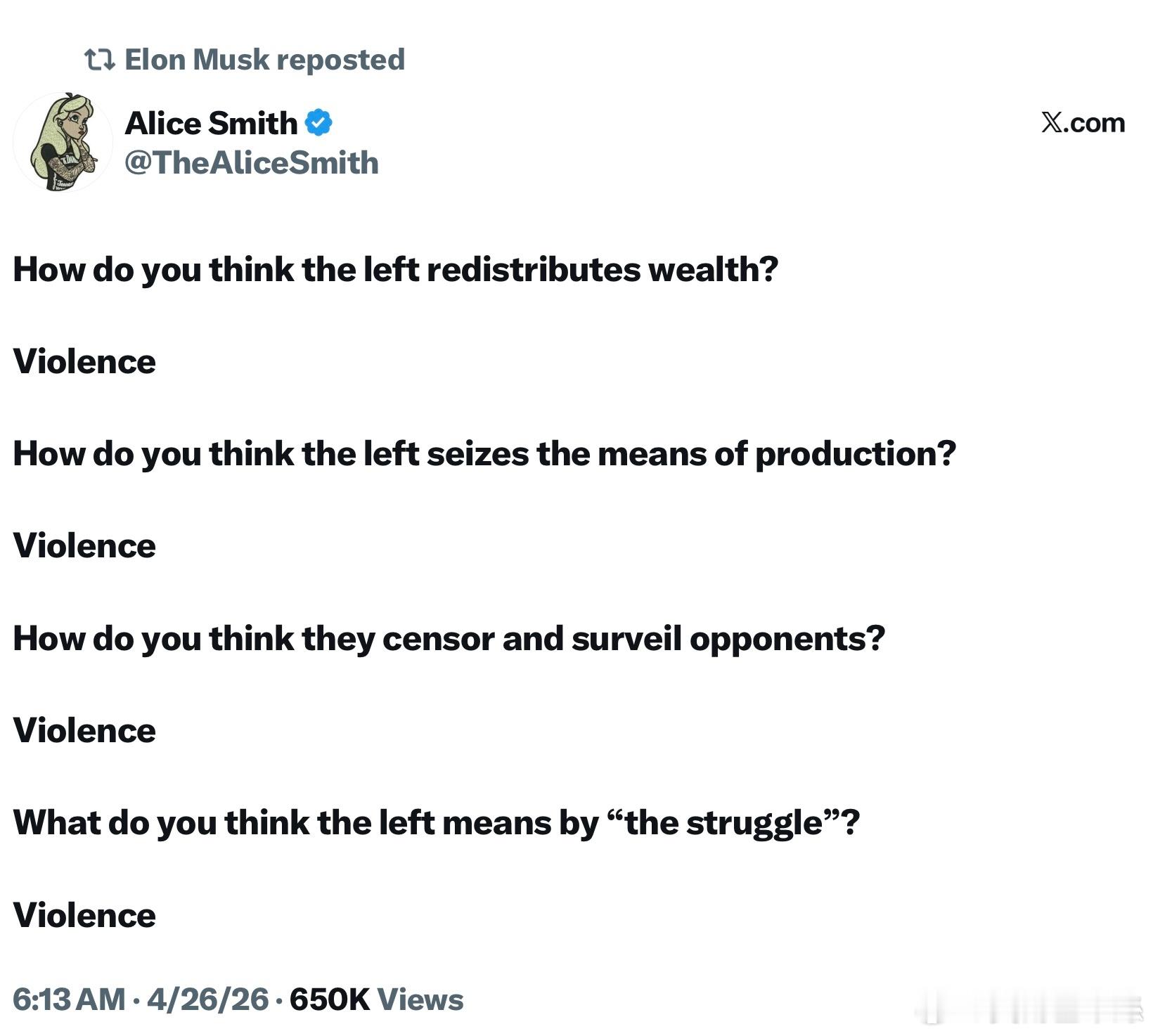Open the 6:13 AM timestamp
The width and height of the screenshot is (1153, 1036).
(x=69, y=999)
